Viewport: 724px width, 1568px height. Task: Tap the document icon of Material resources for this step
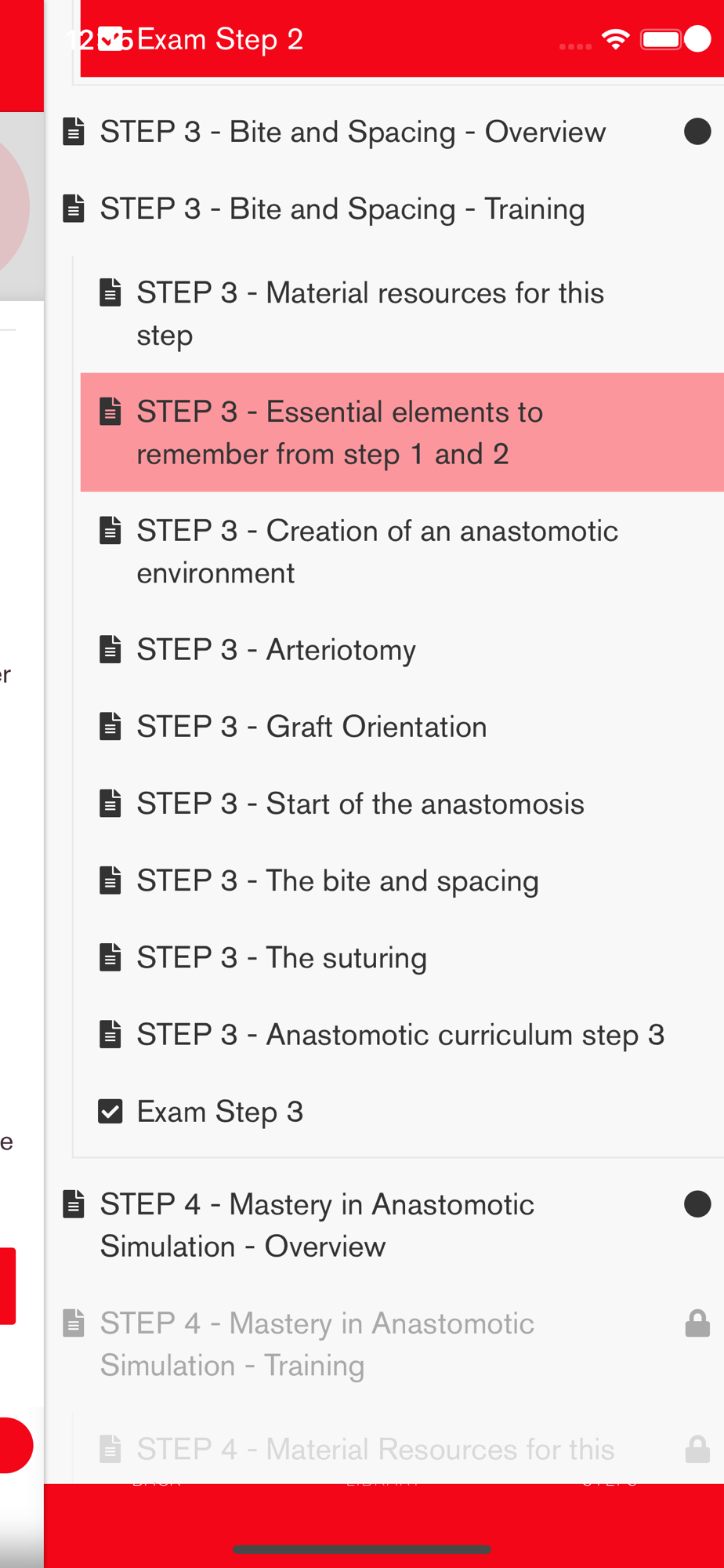110,292
